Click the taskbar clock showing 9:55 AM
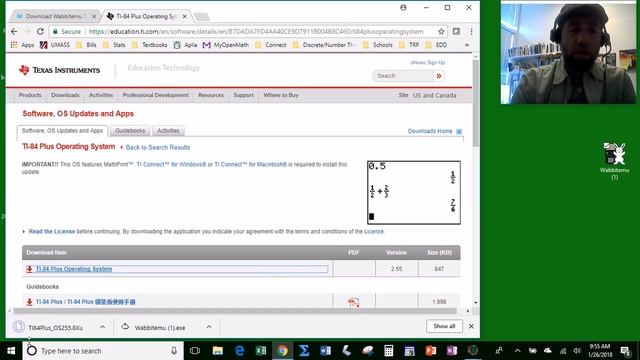Screen dimensions: 640x360 600,351
